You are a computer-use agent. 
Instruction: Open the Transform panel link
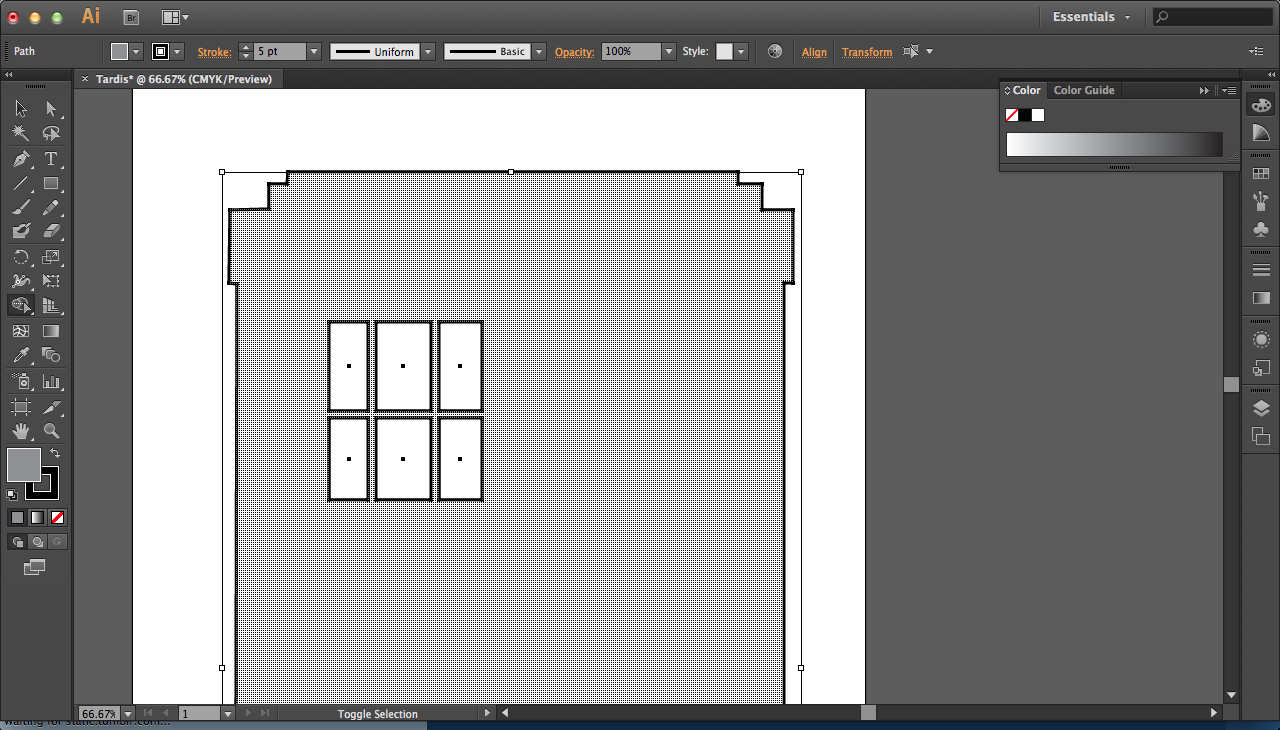click(x=867, y=52)
